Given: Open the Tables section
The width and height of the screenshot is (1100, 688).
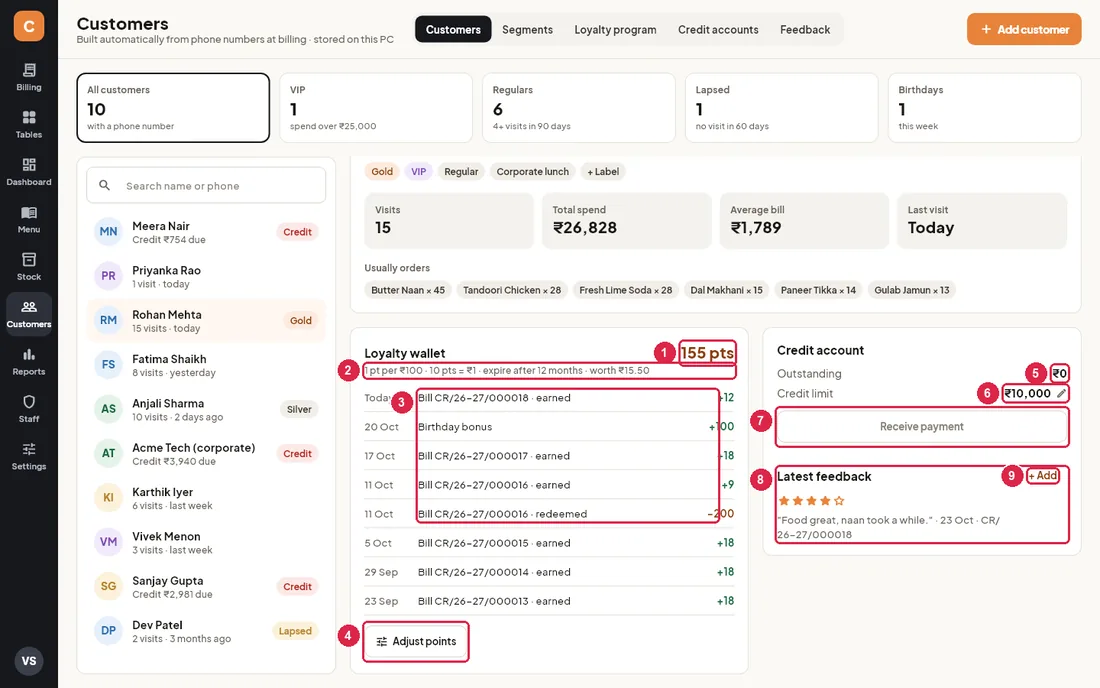Looking at the screenshot, I should [x=29, y=125].
